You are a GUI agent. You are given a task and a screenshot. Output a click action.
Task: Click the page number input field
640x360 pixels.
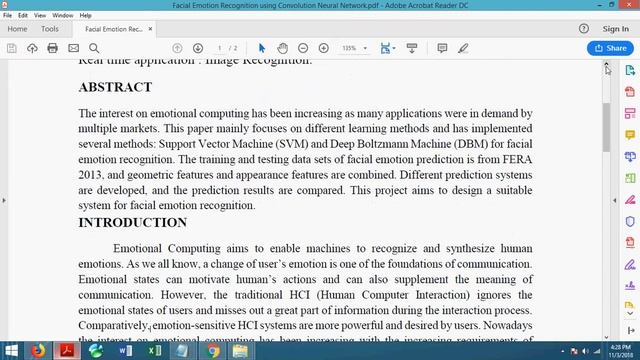coord(220,48)
